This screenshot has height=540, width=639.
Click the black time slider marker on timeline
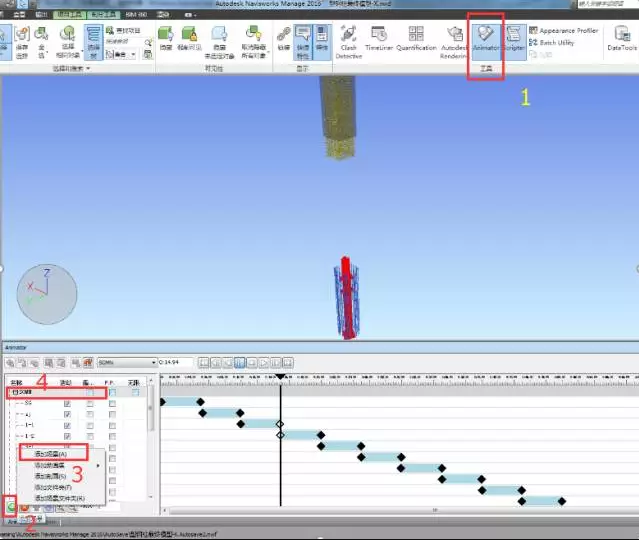pos(280,378)
